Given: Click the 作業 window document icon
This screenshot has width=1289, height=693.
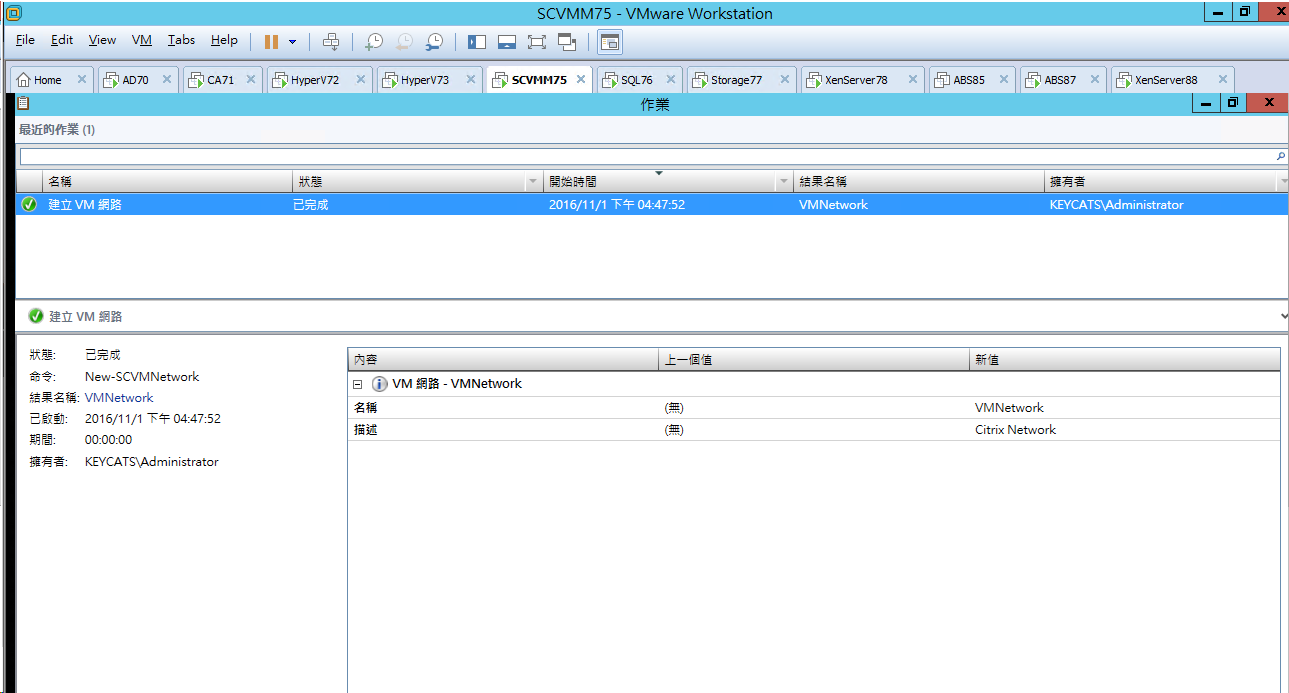Looking at the screenshot, I should click(24, 103).
